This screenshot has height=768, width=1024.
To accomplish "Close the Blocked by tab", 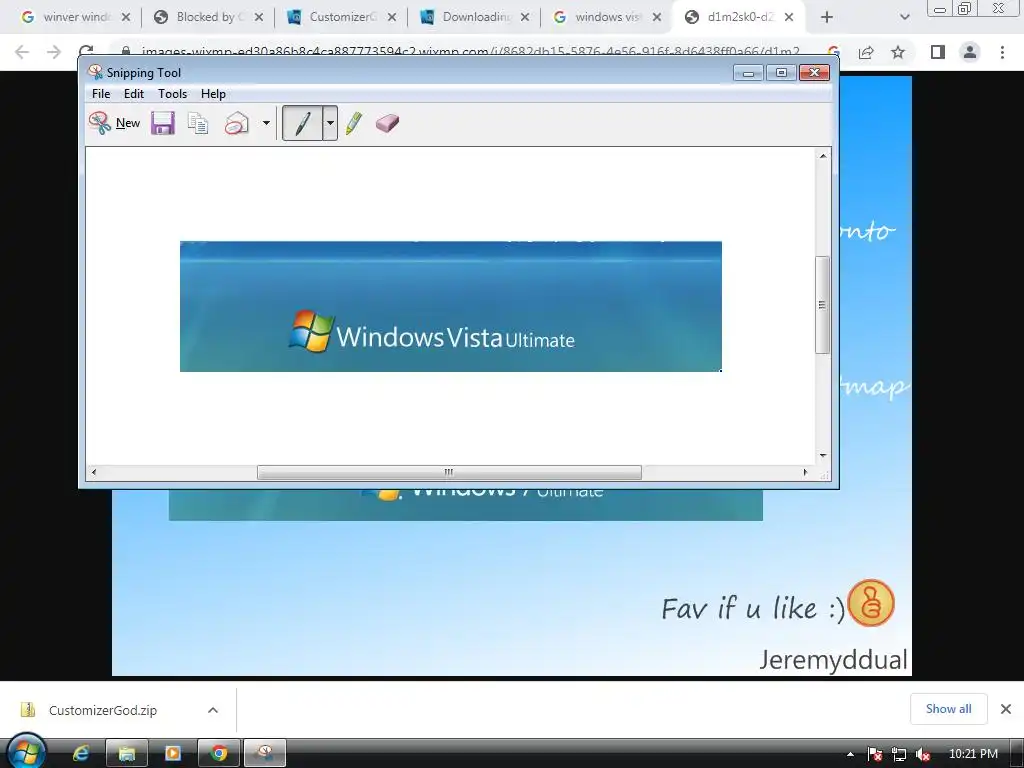I will (x=259, y=17).
